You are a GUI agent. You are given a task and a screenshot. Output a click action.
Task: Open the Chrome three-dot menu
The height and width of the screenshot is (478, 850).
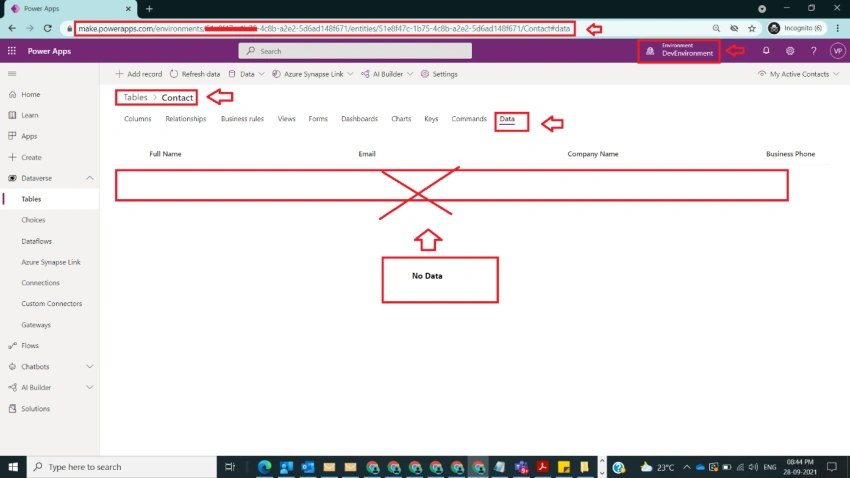click(x=838, y=28)
